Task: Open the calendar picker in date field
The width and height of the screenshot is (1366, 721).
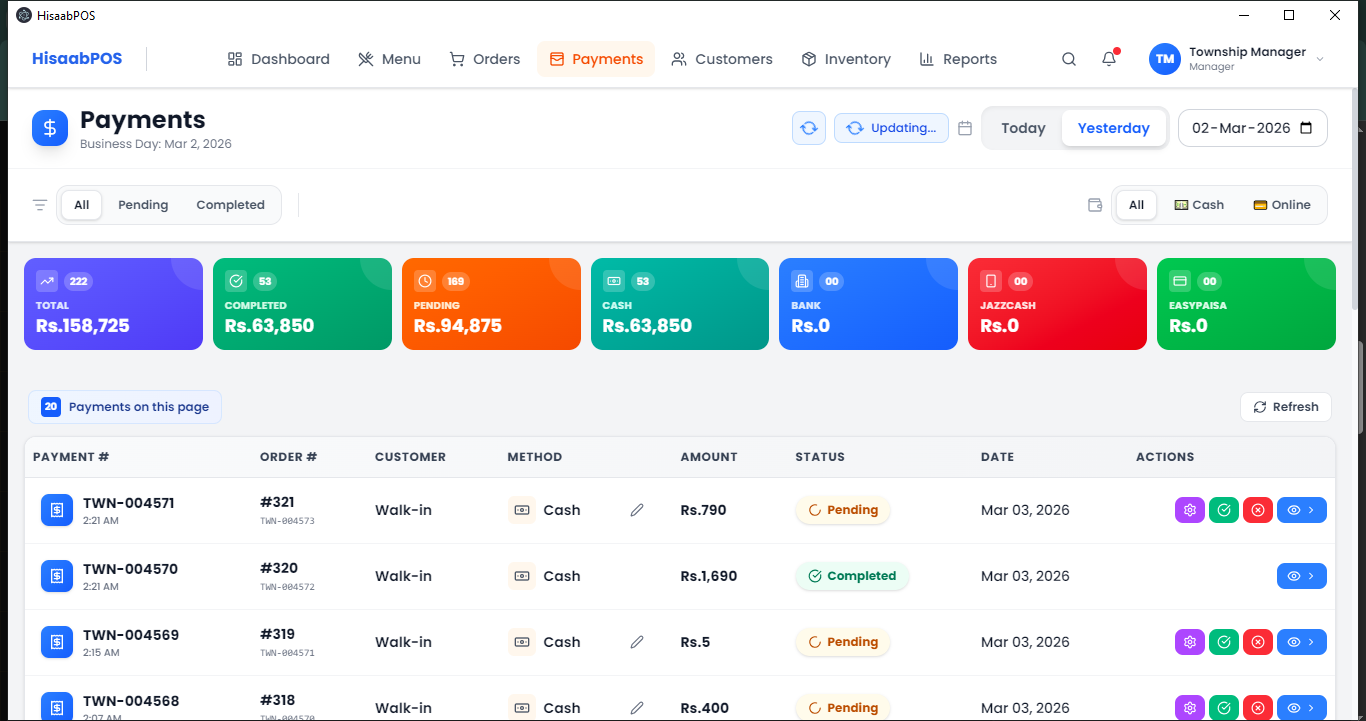Action: point(1306,128)
